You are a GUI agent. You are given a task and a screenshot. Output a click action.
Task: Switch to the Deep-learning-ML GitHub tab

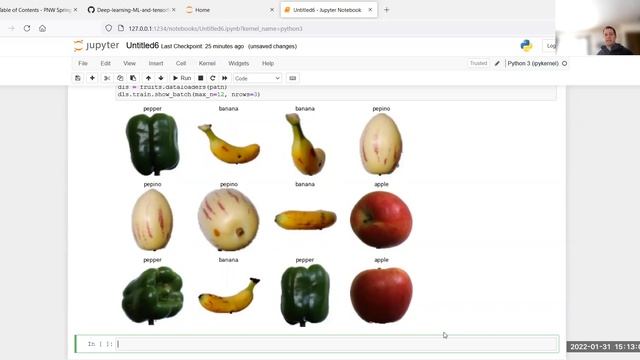(x=132, y=10)
